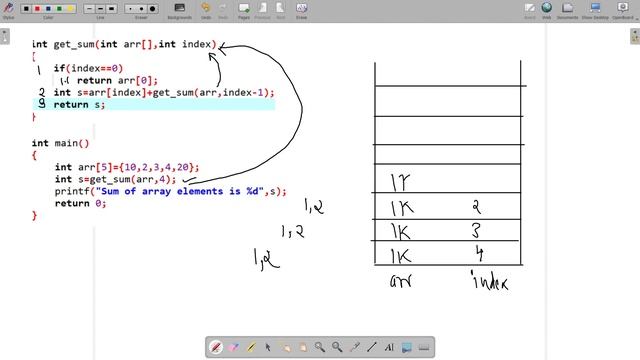Click the 'int s=get_sum(arr,4);' line

tap(116, 179)
